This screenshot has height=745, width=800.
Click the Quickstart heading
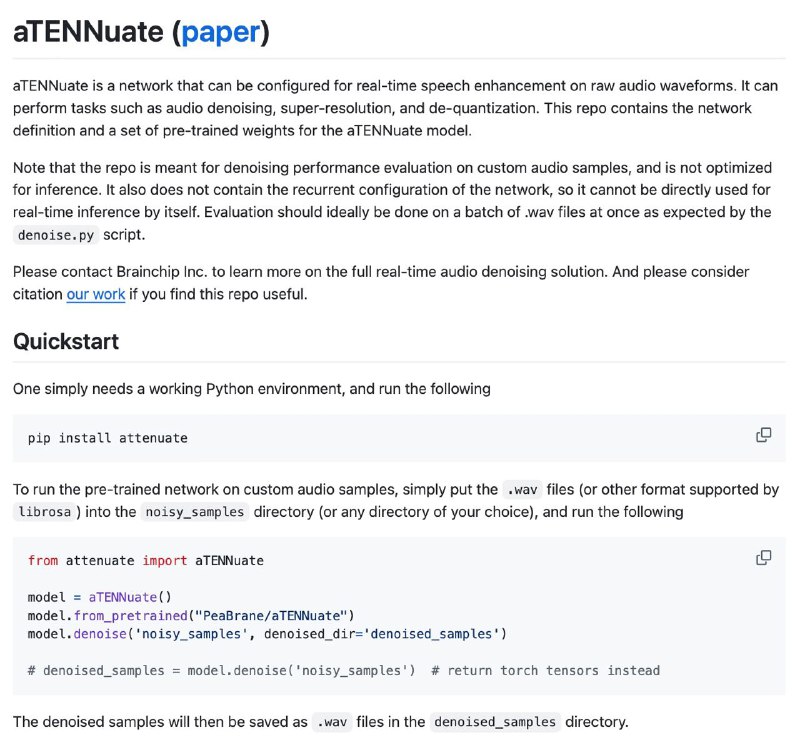66,341
